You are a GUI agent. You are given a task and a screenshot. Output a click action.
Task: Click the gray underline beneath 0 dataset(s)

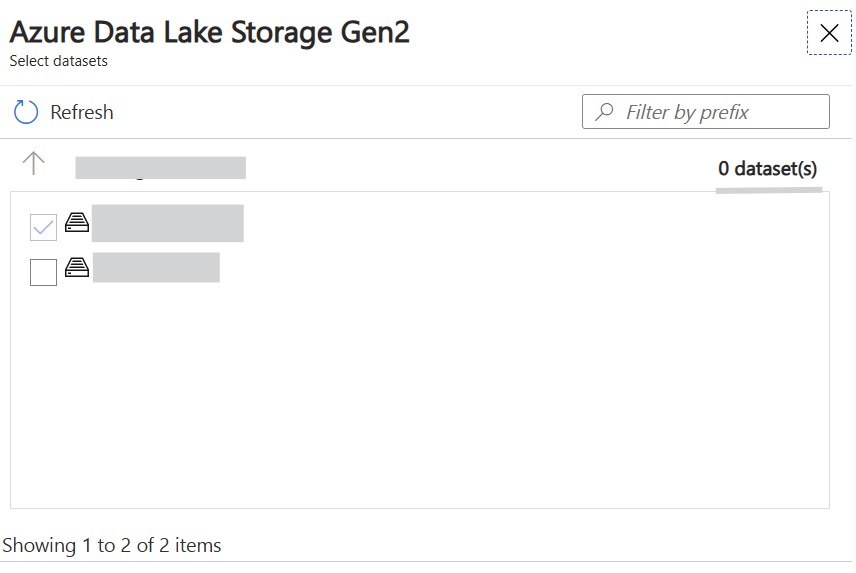pos(769,190)
